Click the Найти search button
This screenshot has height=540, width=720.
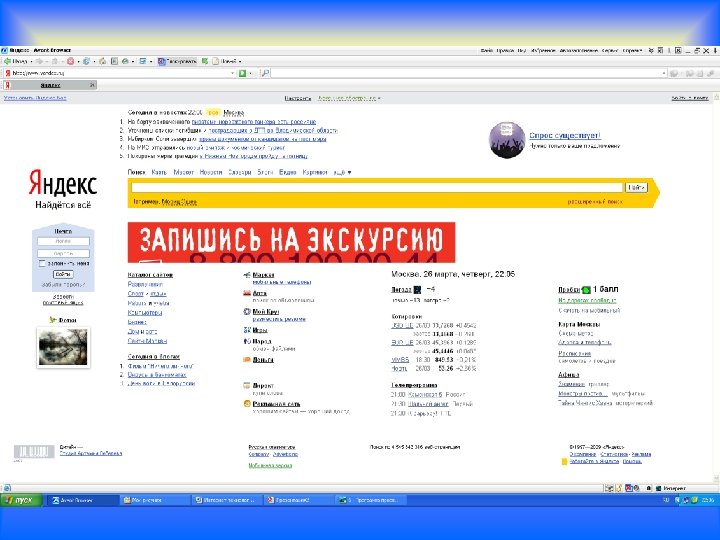coord(636,187)
